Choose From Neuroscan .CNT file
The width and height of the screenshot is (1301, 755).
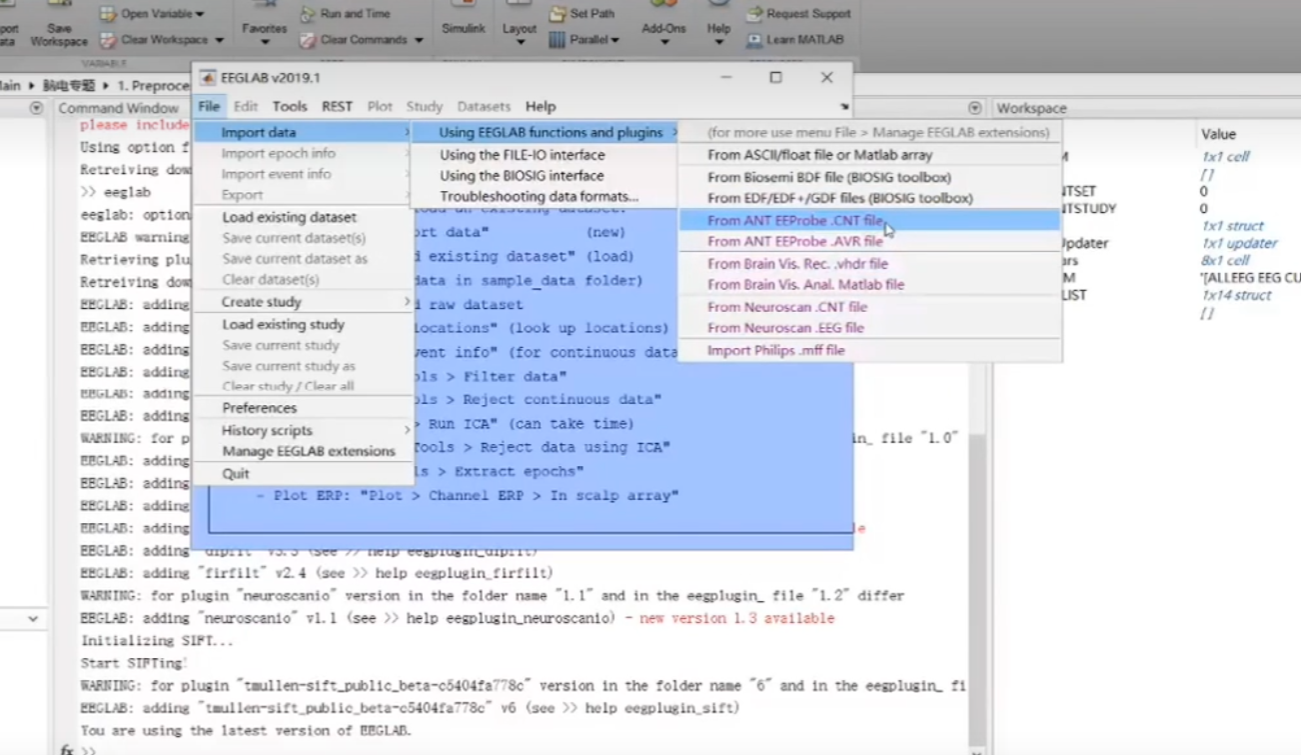tap(787, 307)
